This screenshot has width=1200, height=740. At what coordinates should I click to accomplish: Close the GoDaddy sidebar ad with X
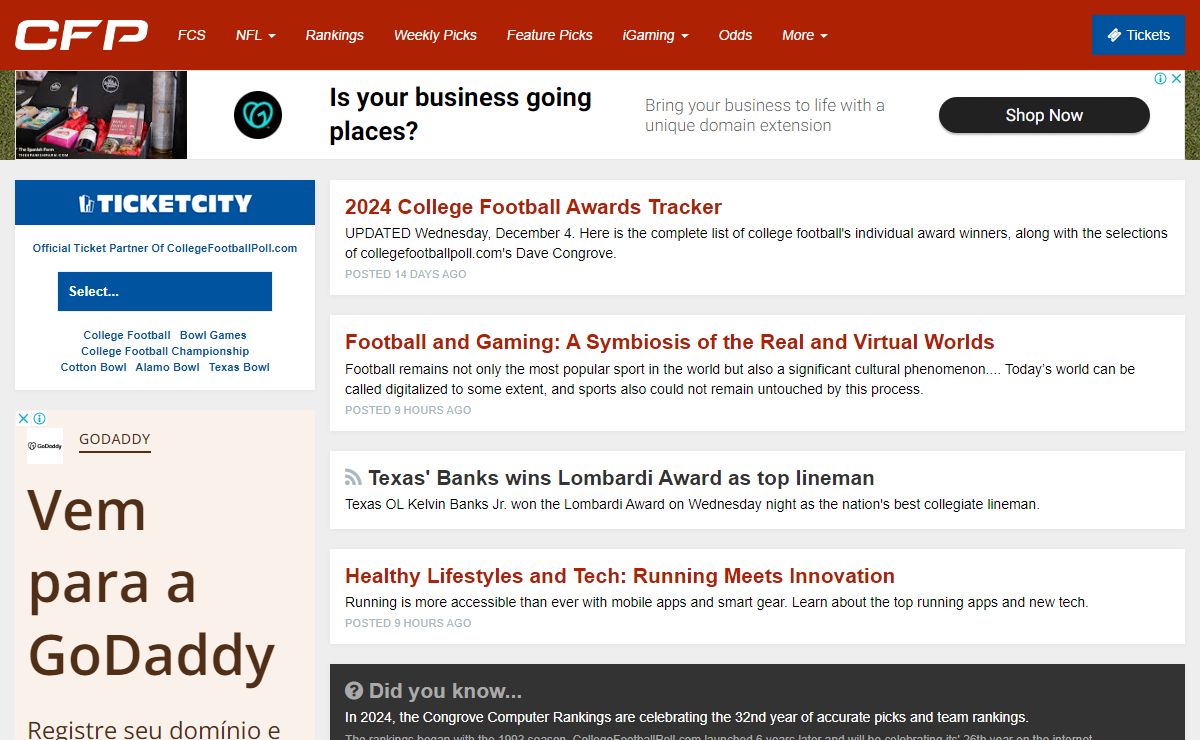click(x=24, y=419)
